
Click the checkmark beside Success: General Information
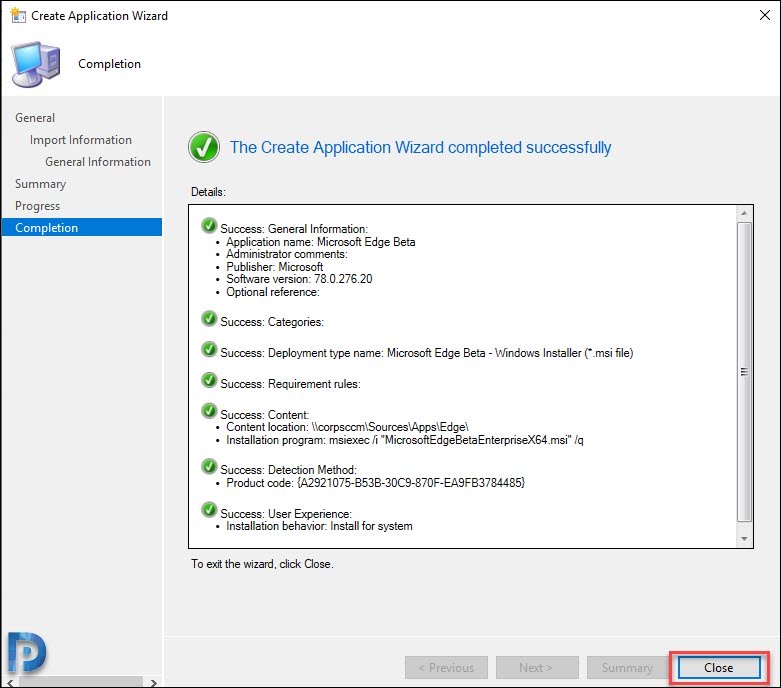pyautogui.click(x=209, y=226)
